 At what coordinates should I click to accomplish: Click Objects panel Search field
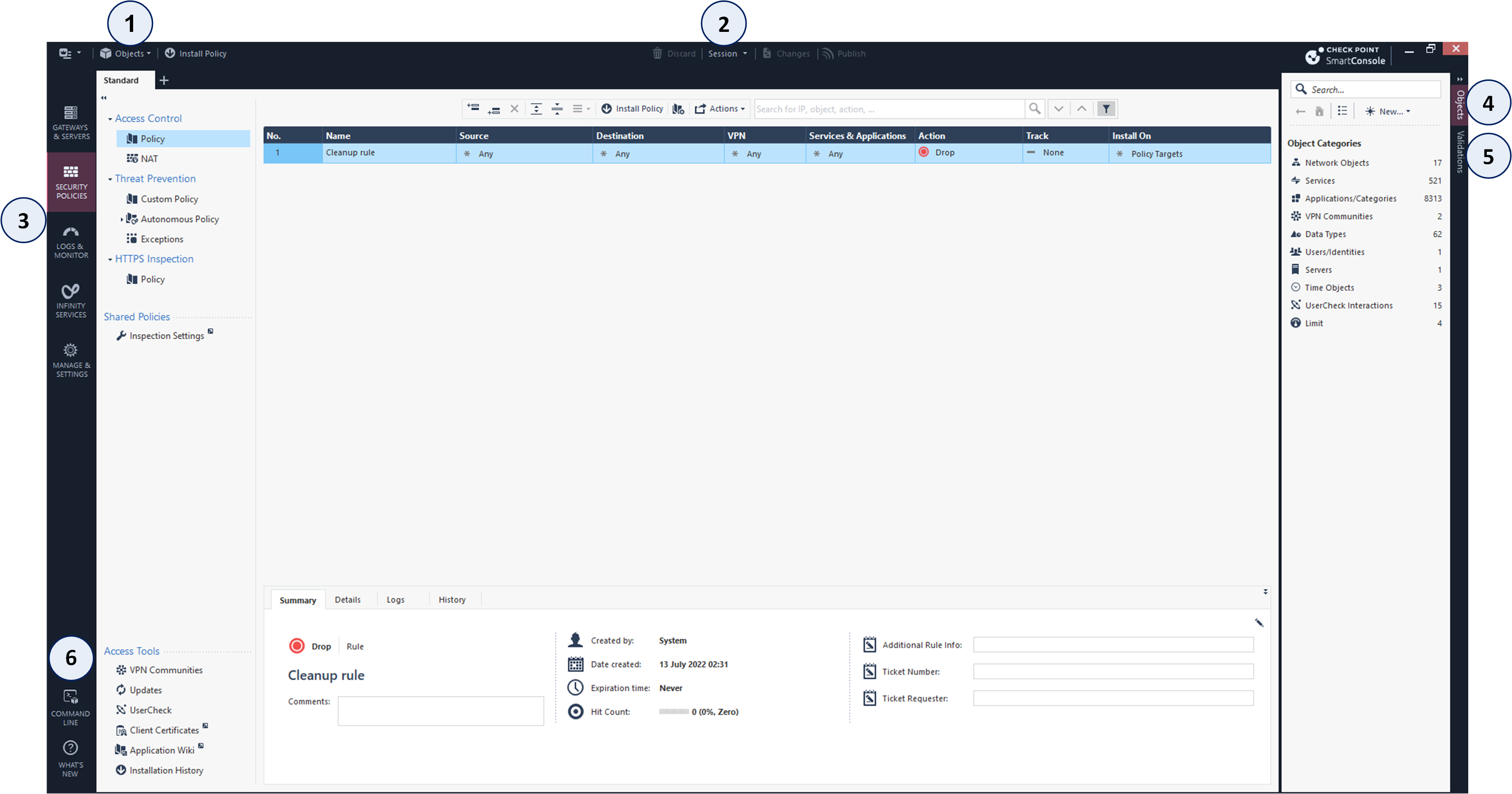pyautogui.click(x=1365, y=89)
